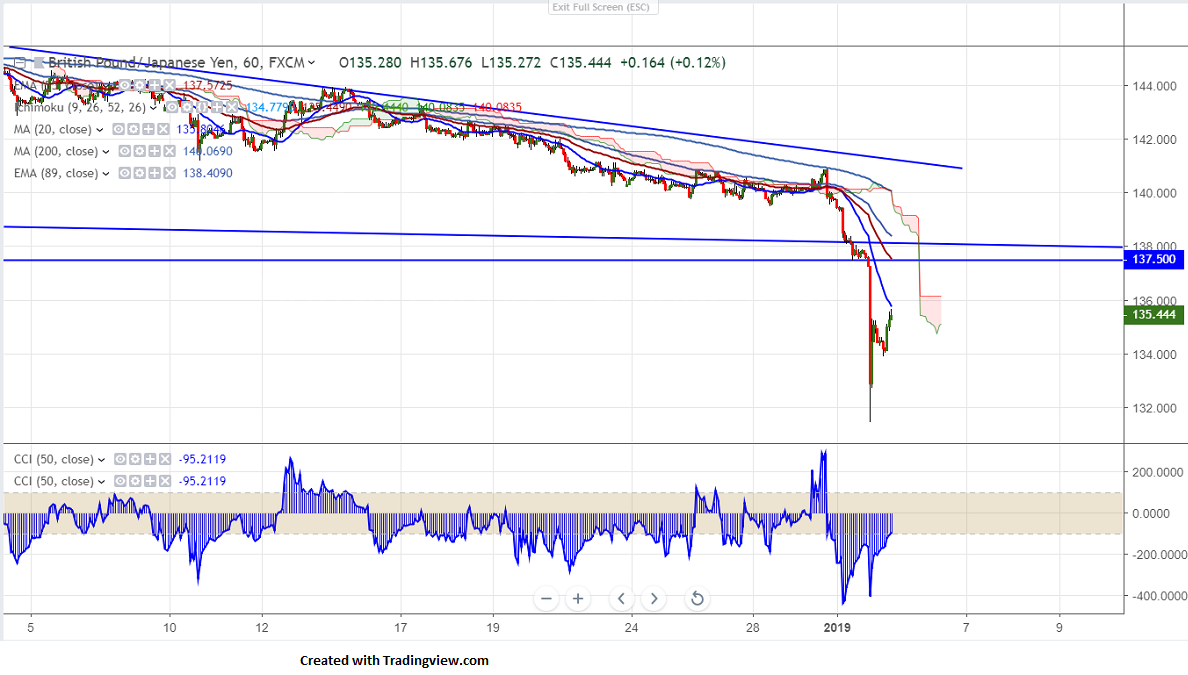Expand MA (200, close) dropdown arrow
The width and height of the screenshot is (1188, 675).
106,152
